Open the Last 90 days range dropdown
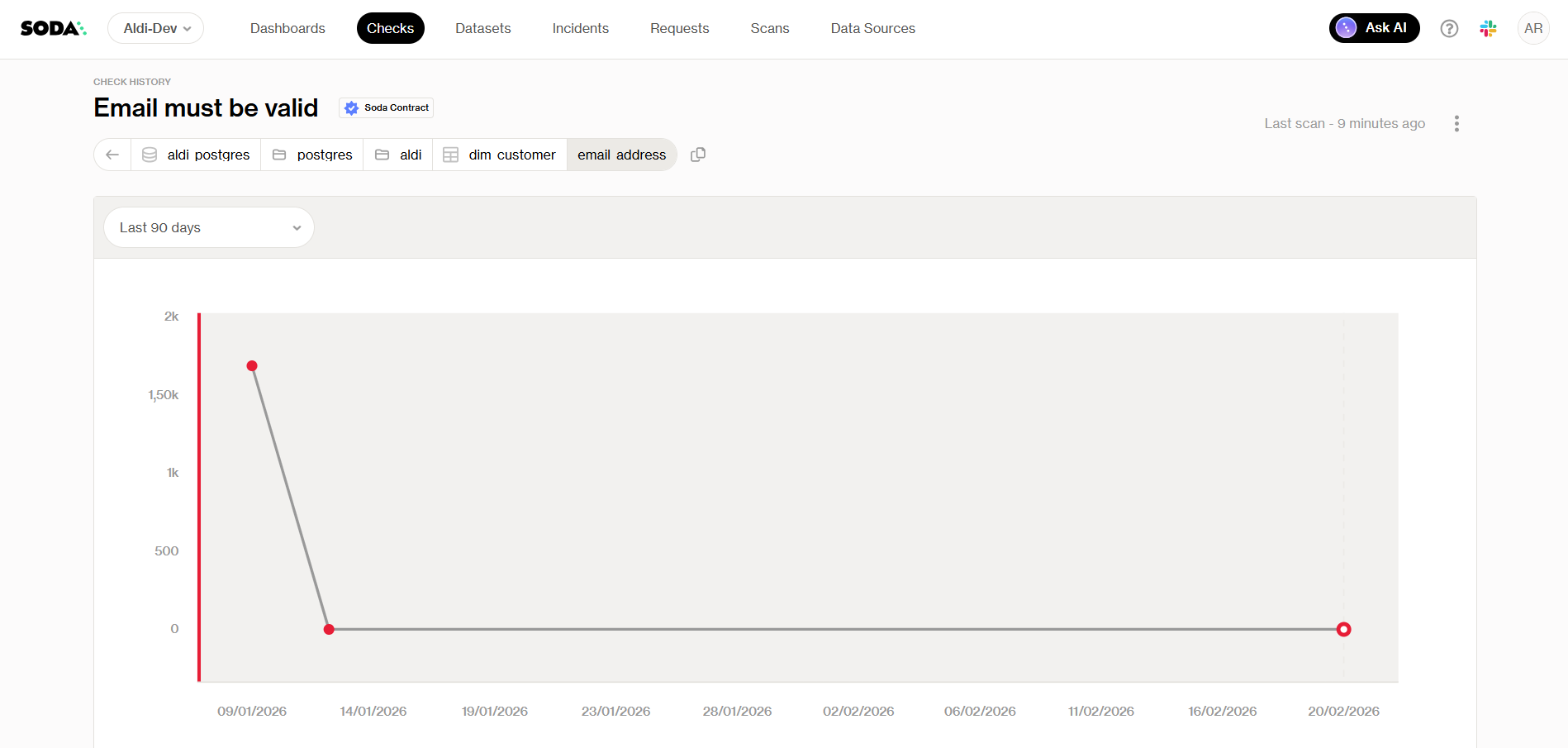The width and height of the screenshot is (1568, 748). point(209,227)
